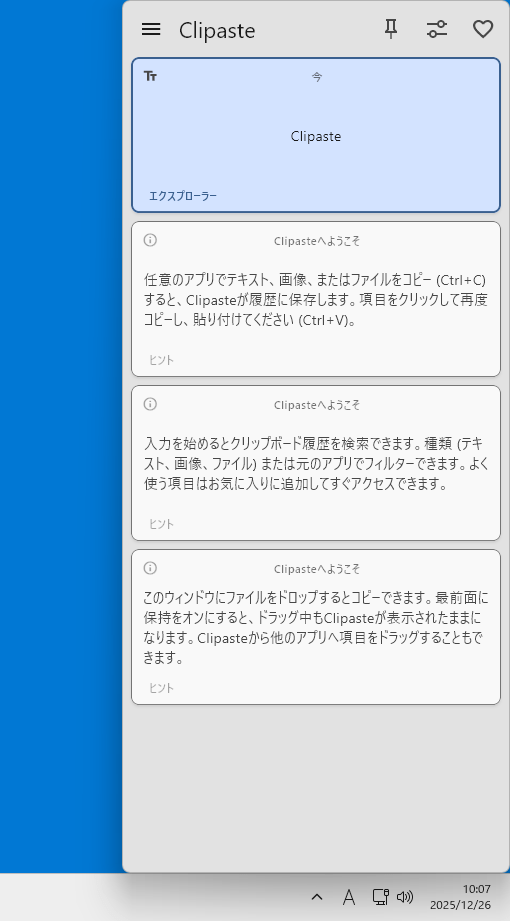
Task: Show favorites with the heart icon
Action: (483, 29)
